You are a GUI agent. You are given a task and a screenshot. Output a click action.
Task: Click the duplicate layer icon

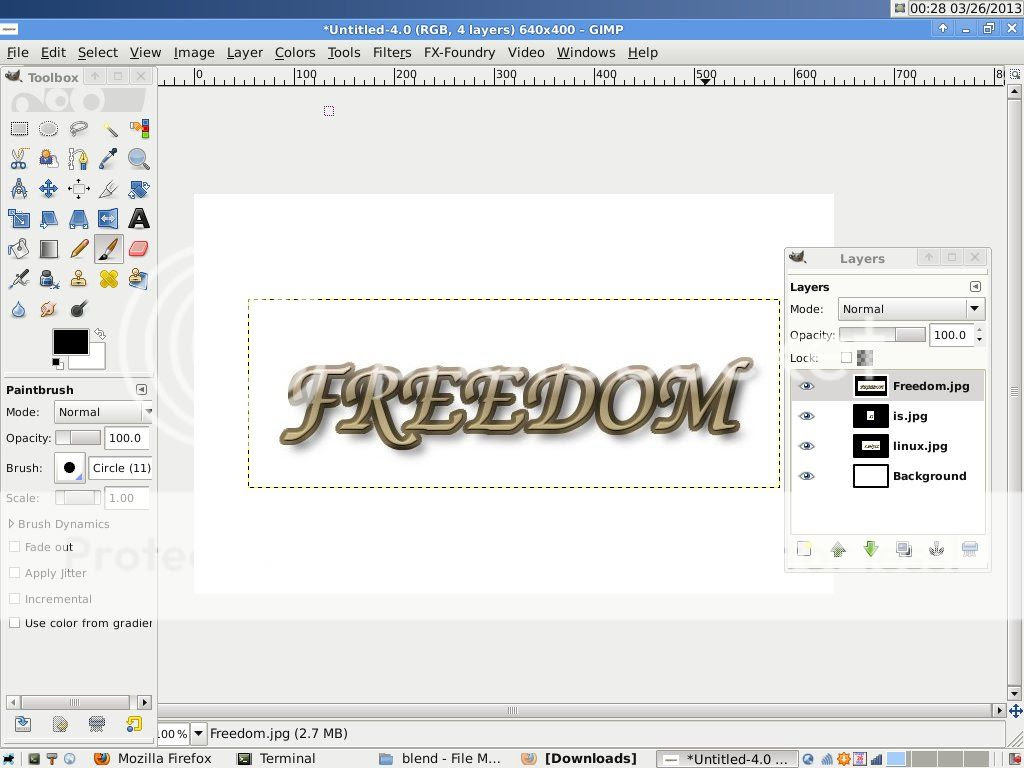coord(904,549)
